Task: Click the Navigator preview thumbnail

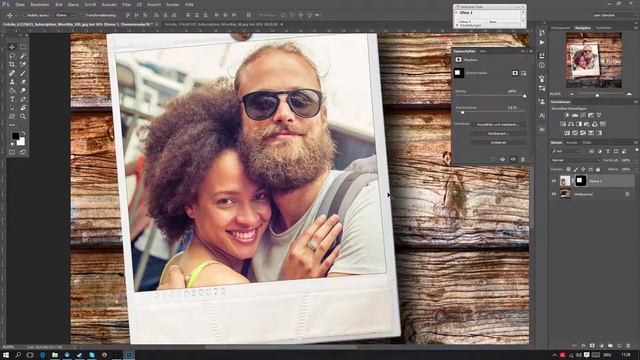Action: click(593, 60)
